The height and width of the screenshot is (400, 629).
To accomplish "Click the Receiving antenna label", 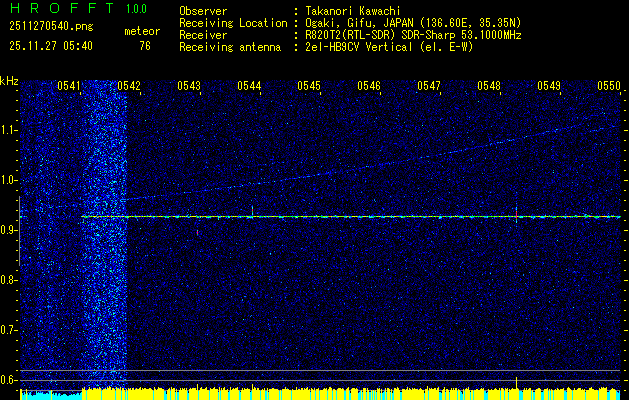I will (x=230, y=47).
